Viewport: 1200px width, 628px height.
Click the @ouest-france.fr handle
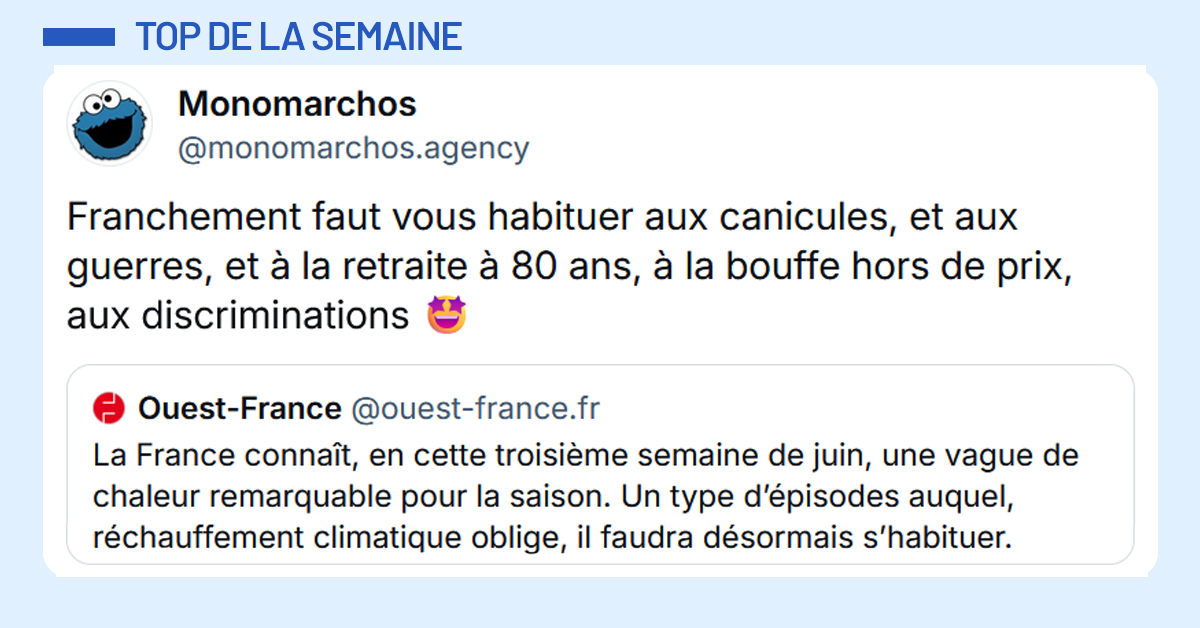coord(476,409)
